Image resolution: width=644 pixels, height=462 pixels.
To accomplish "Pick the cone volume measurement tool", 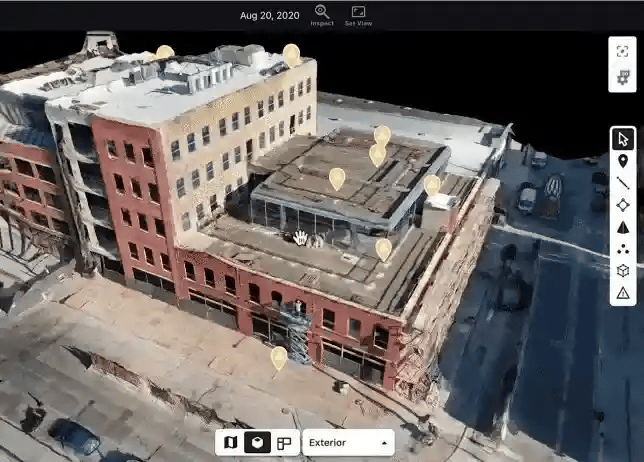I will tap(623, 227).
